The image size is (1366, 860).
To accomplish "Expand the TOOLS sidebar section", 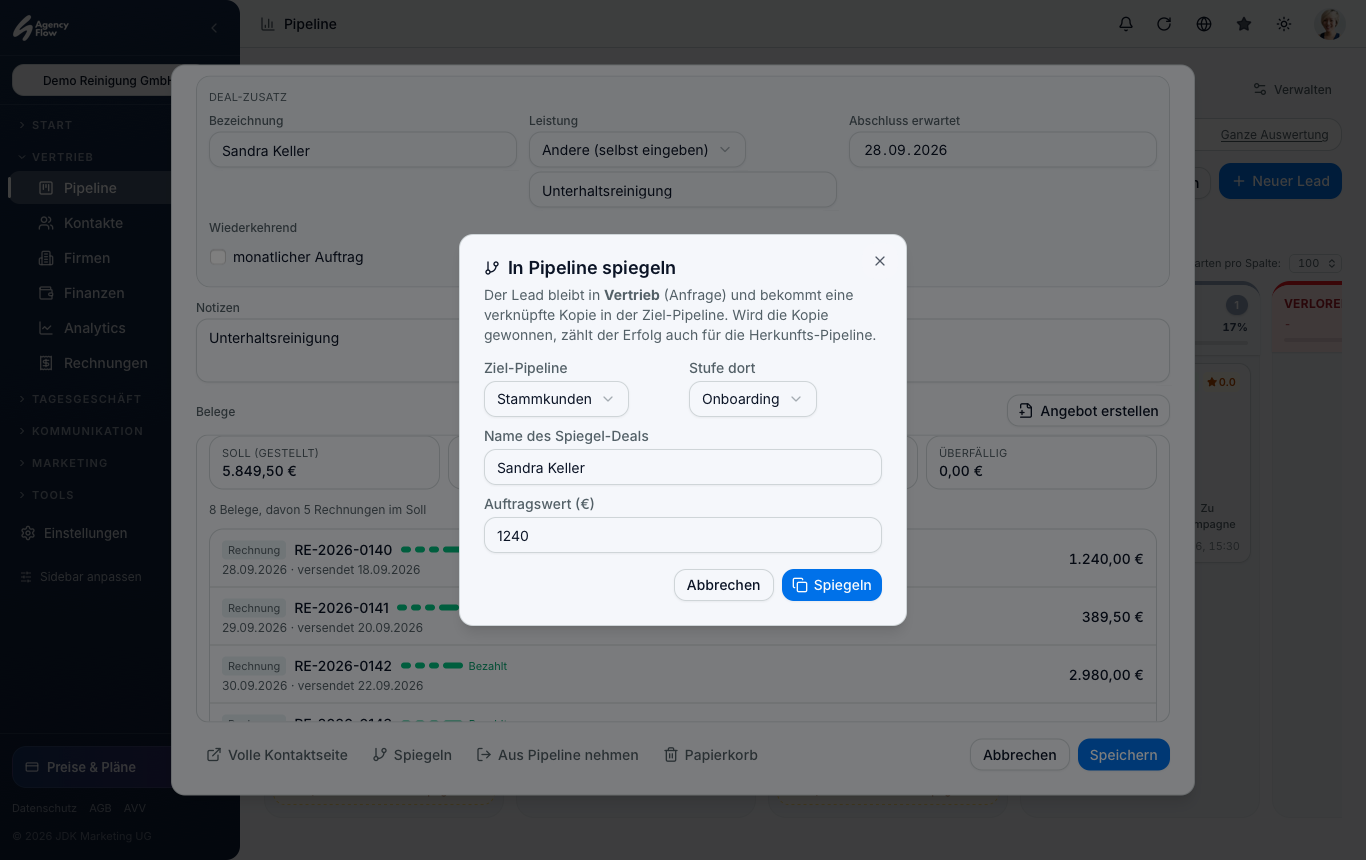I will click(46, 495).
